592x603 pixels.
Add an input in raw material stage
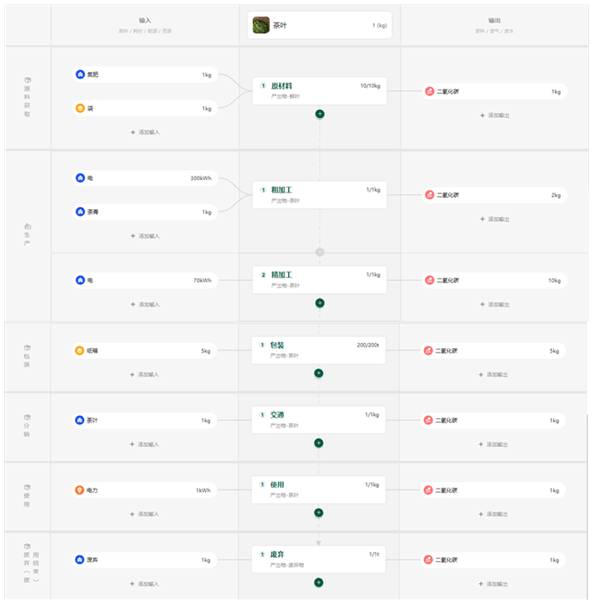click(x=145, y=132)
